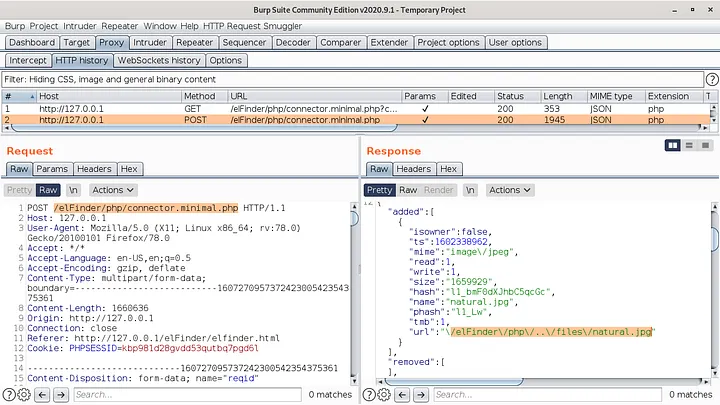Switch to Extender tab

[x=389, y=43]
